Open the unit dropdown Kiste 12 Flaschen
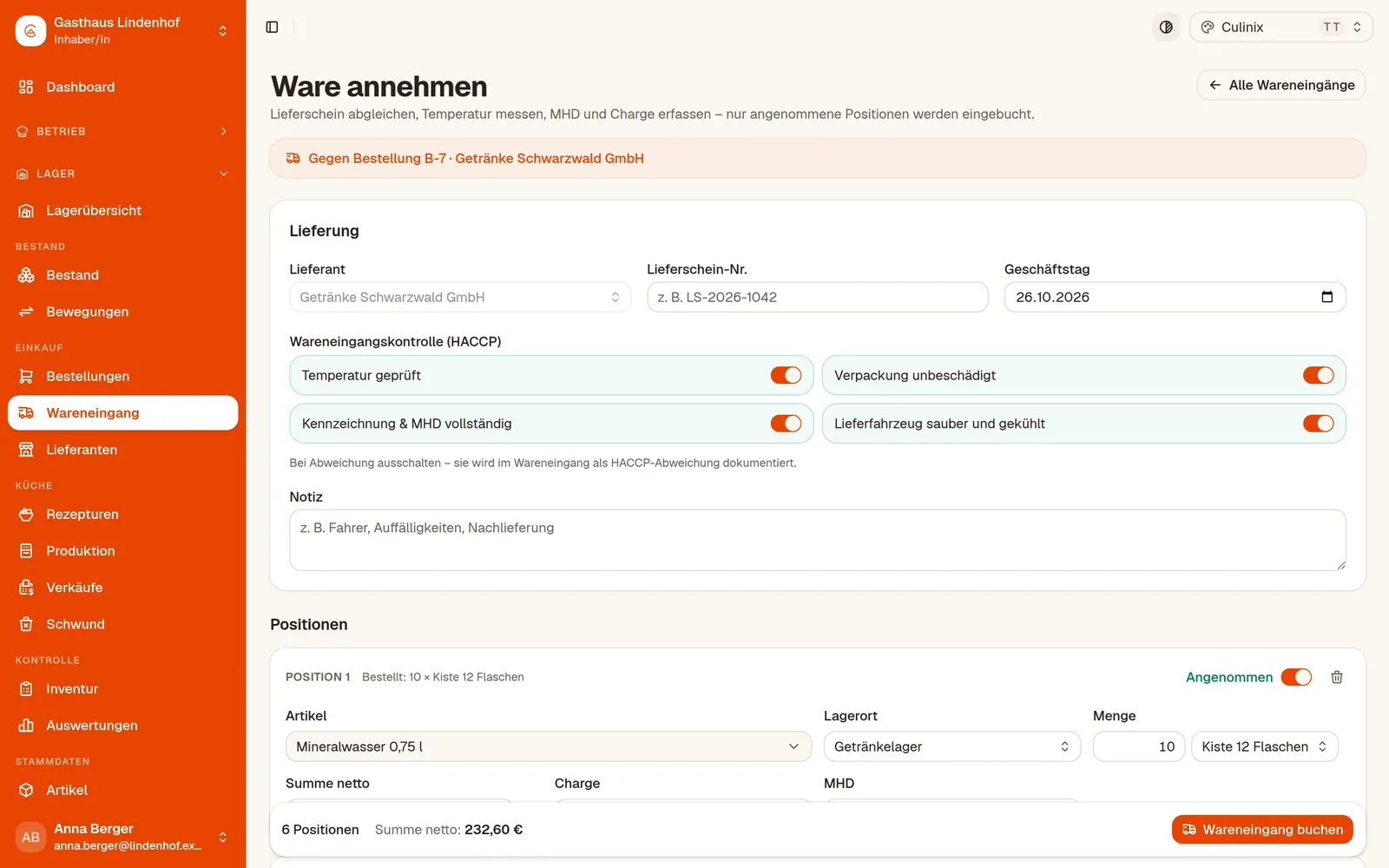The height and width of the screenshot is (868, 1389). tap(1265, 746)
